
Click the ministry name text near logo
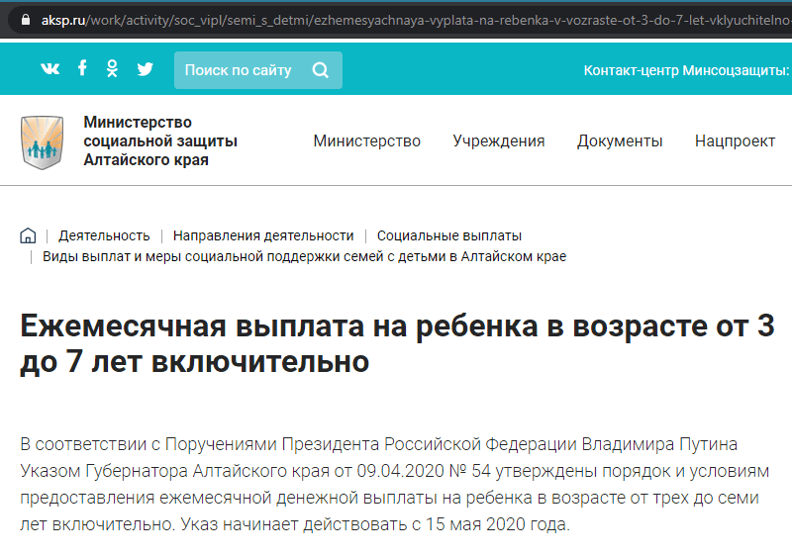tap(160, 141)
